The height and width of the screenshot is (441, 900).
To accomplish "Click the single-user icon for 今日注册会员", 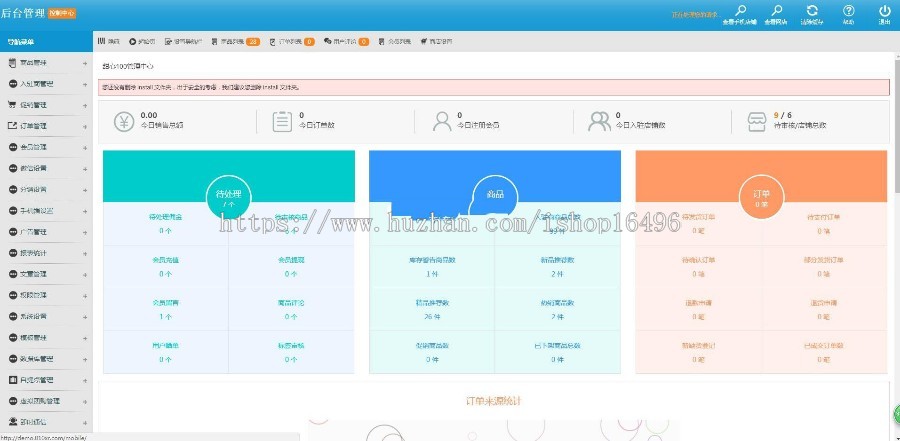I will 442,122.
